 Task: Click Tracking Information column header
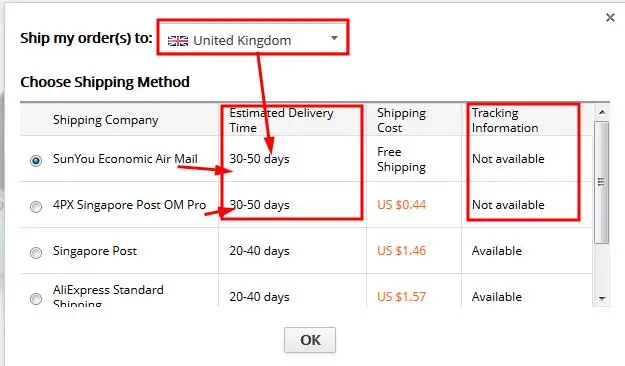505,120
